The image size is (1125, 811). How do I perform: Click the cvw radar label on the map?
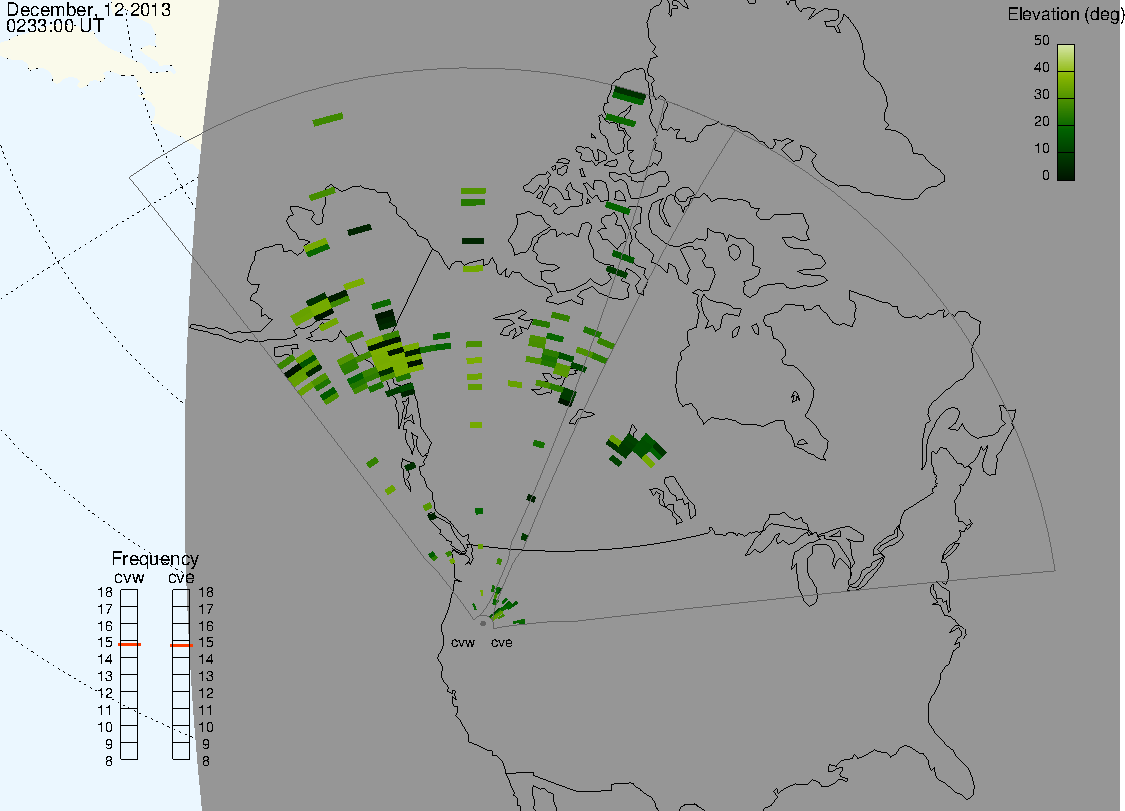tap(463, 643)
